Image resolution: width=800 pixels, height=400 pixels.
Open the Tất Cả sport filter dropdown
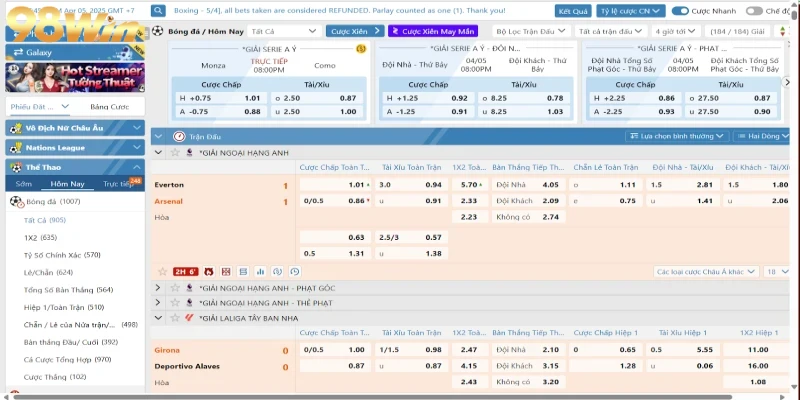click(284, 31)
